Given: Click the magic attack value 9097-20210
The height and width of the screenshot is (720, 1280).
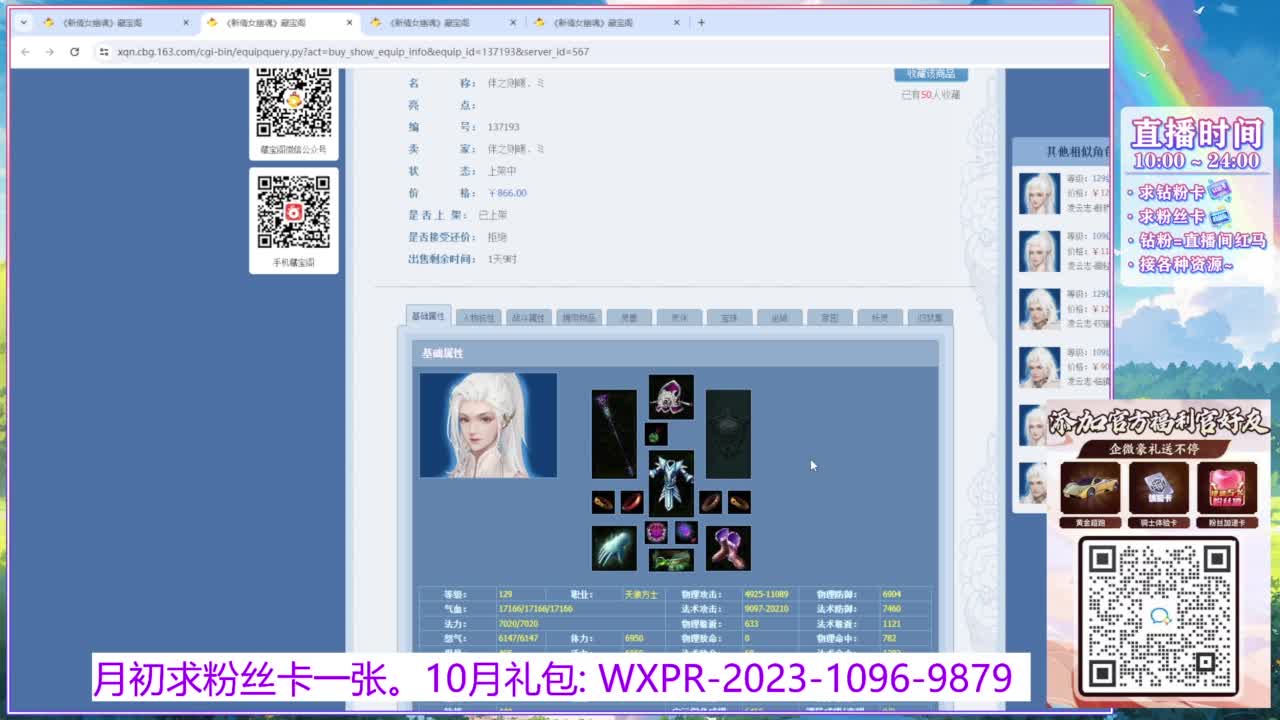Looking at the screenshot, I should pos(766,609).
